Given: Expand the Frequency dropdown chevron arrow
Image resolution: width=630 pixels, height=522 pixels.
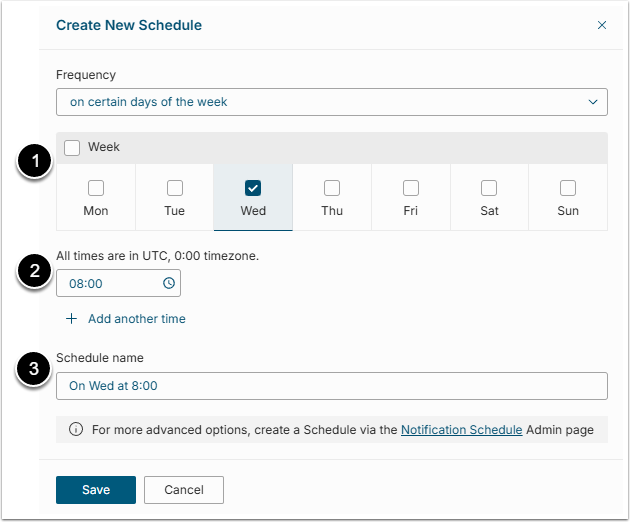Looking at the screenshot, I should (593, 102).
